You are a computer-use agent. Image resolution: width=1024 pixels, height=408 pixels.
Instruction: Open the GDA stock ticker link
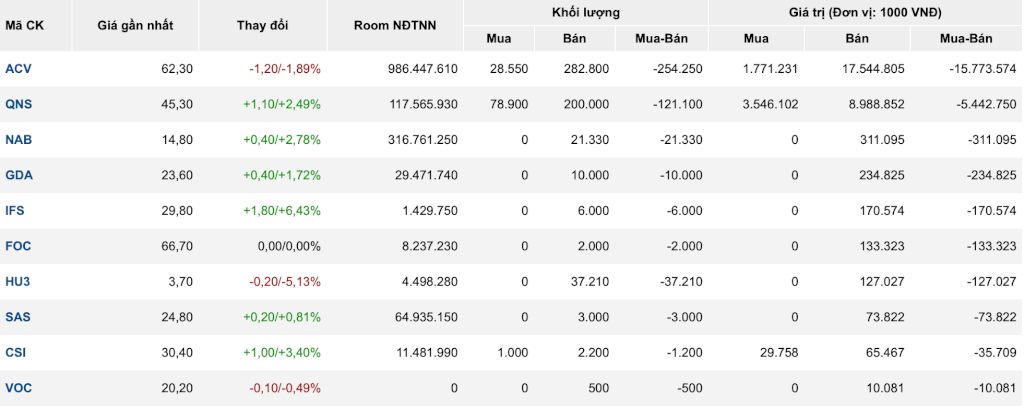coord(19,175)
